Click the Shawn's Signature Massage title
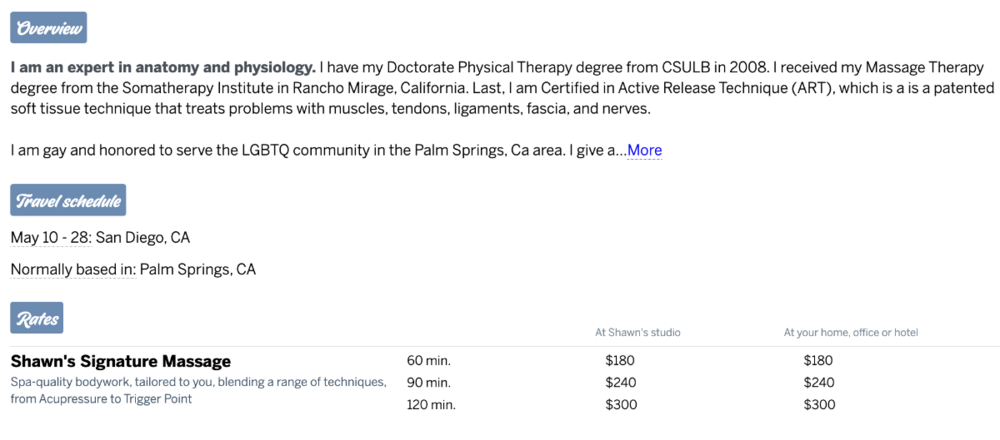Screen dimensions: 1000x440 point(120,361)
